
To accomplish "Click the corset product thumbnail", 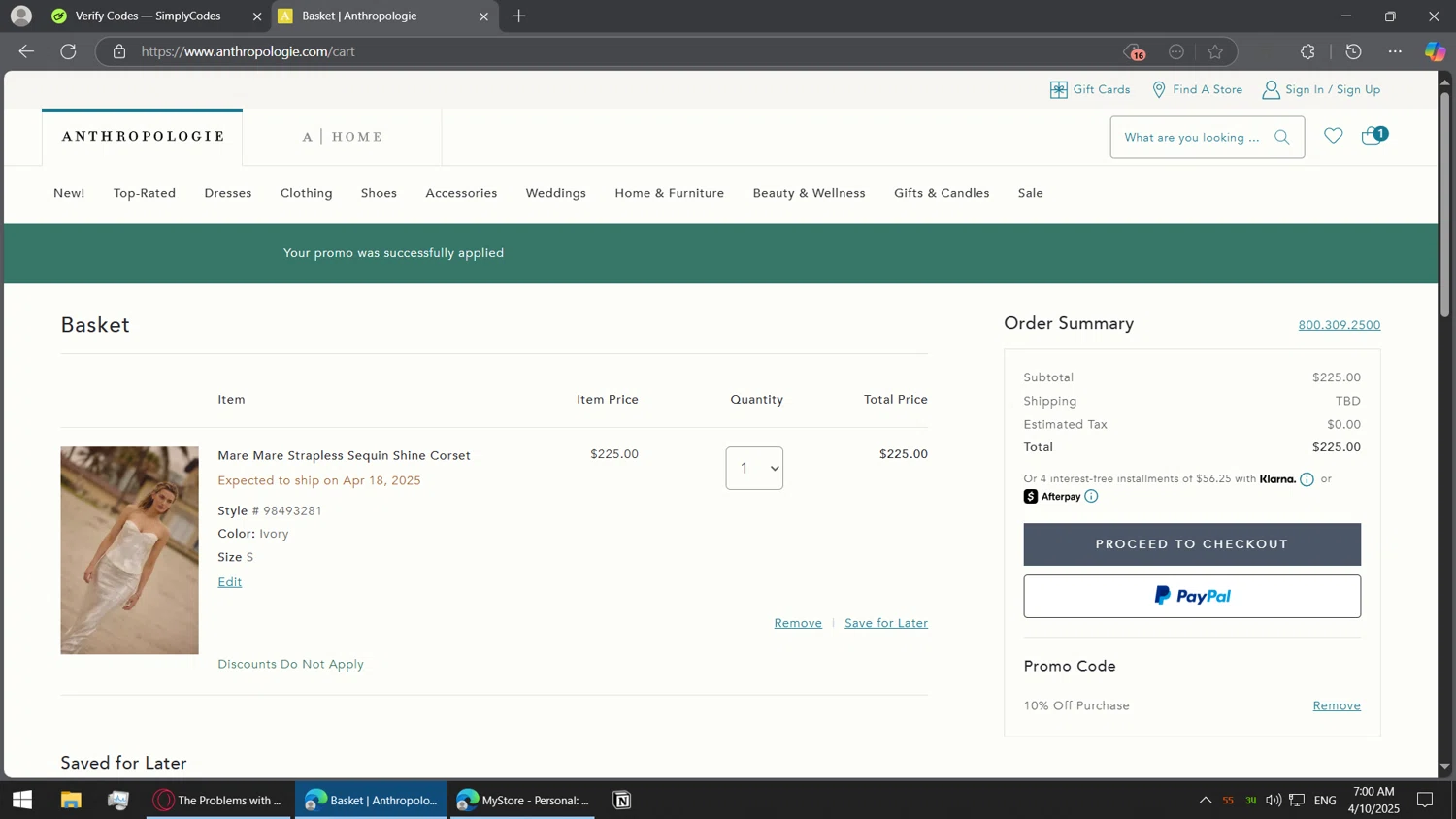I will (129, 550).
